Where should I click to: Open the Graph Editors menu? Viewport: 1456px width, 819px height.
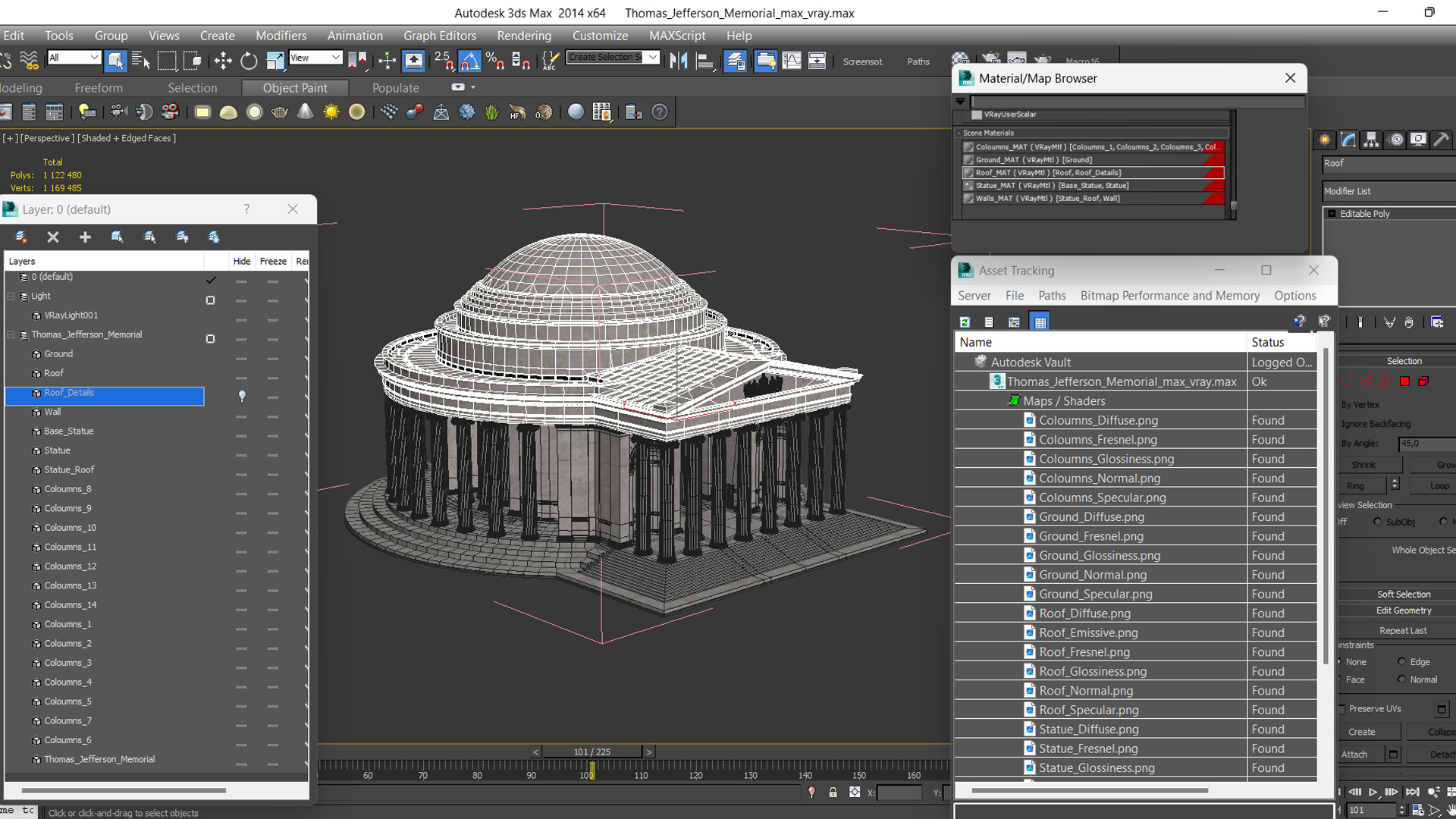click(440, 36)
